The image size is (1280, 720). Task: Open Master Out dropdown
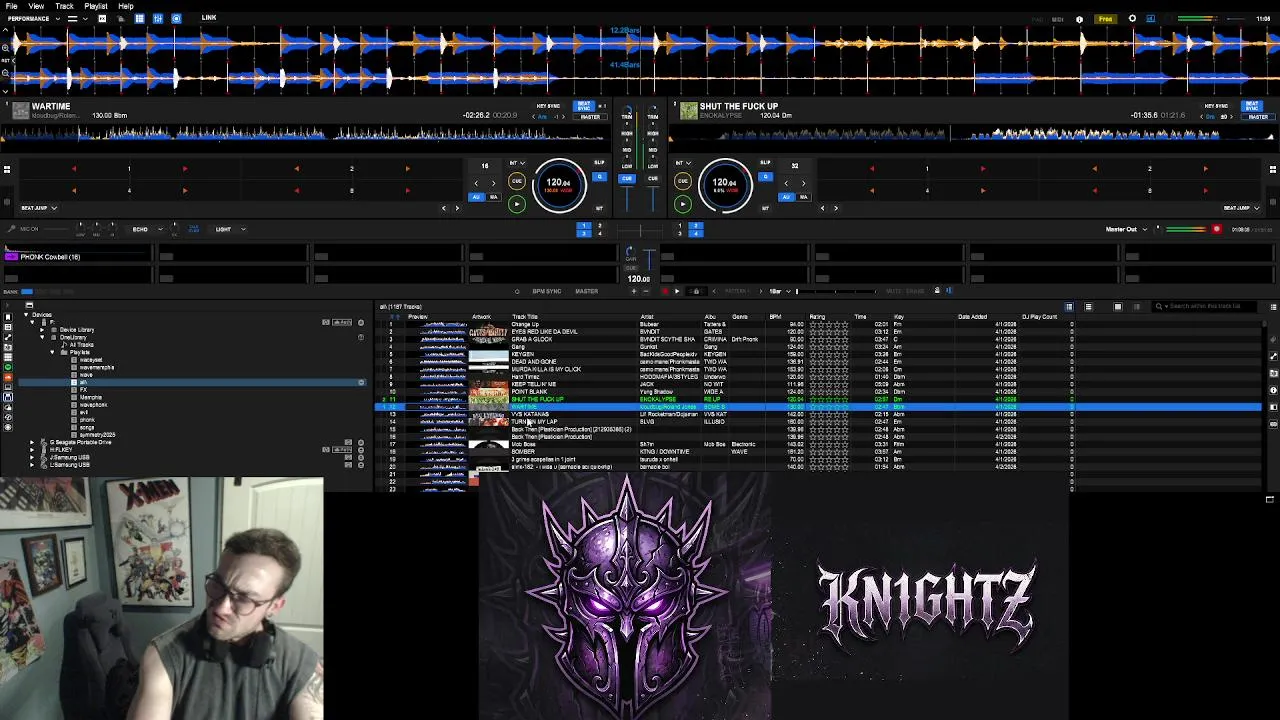coord(1126,229)
